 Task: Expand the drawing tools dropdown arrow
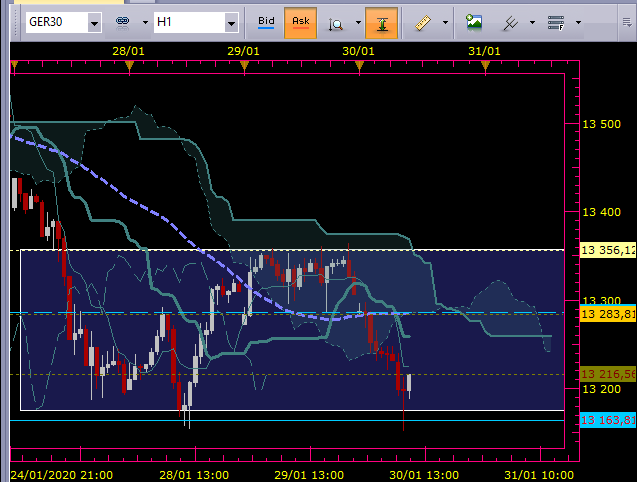pyautogui.click(x=532, y=22)
